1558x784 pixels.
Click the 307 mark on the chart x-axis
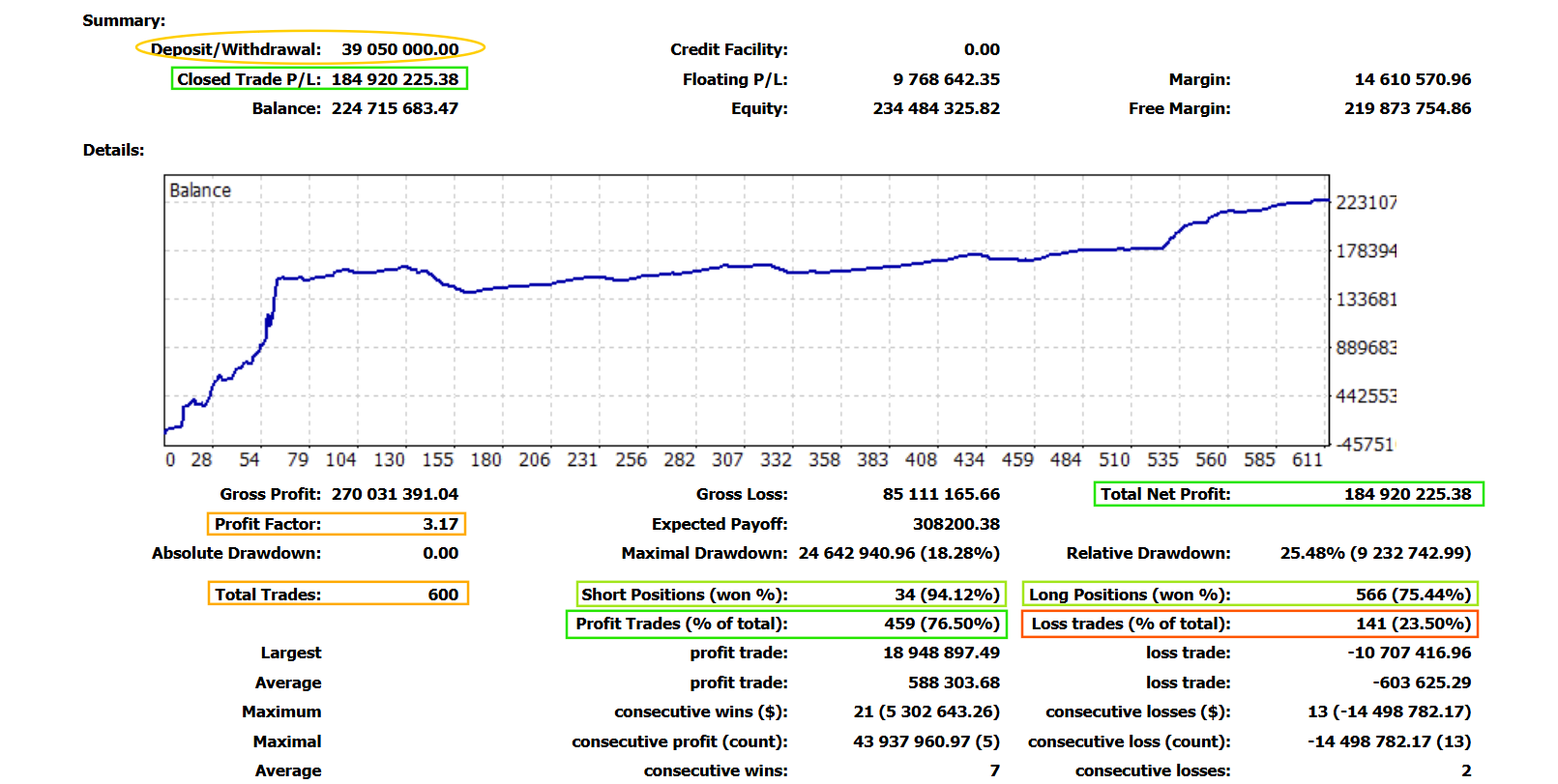[727, 460]
